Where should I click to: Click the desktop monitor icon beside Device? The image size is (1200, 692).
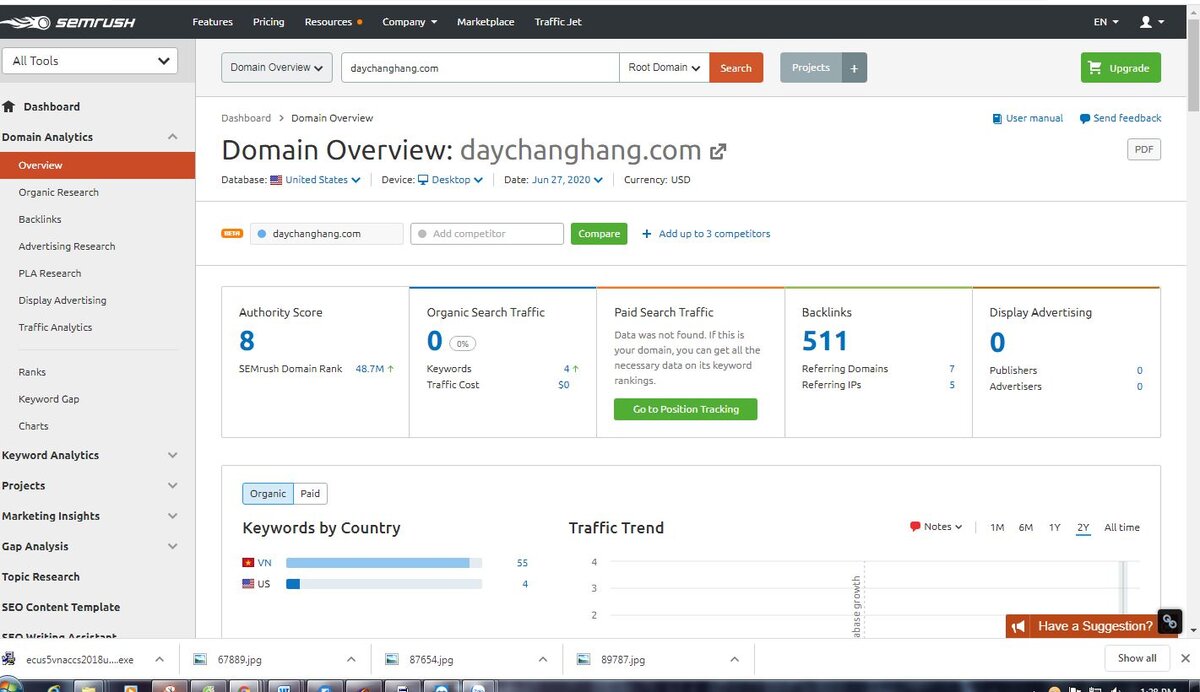point(423,180)
